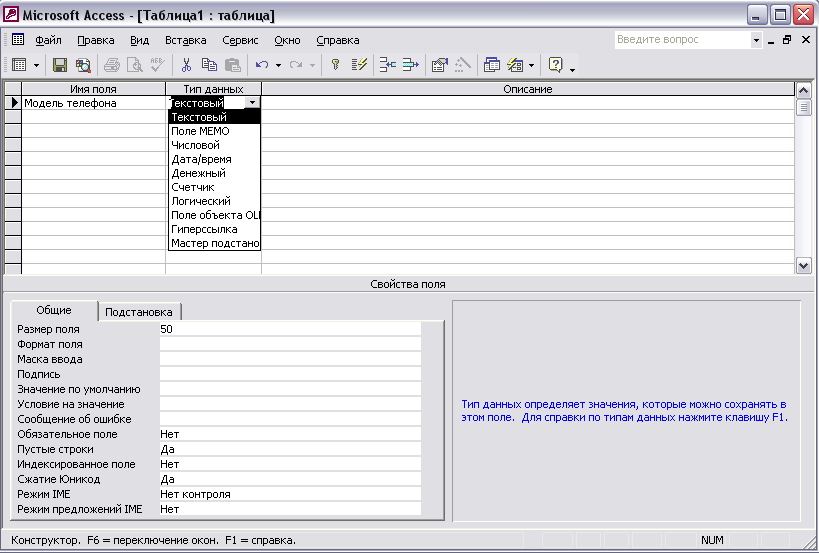Click the Database Window icon
This screenshot has width=819, height=553.
point(492,65)
